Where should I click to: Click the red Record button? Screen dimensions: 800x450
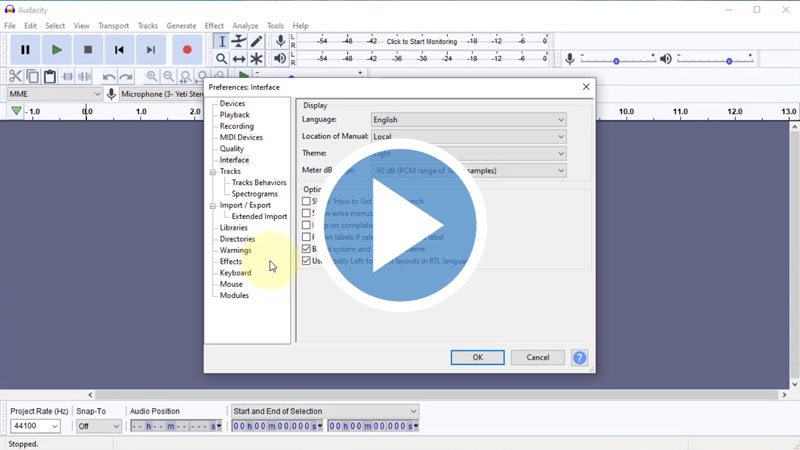coord(187,49)
